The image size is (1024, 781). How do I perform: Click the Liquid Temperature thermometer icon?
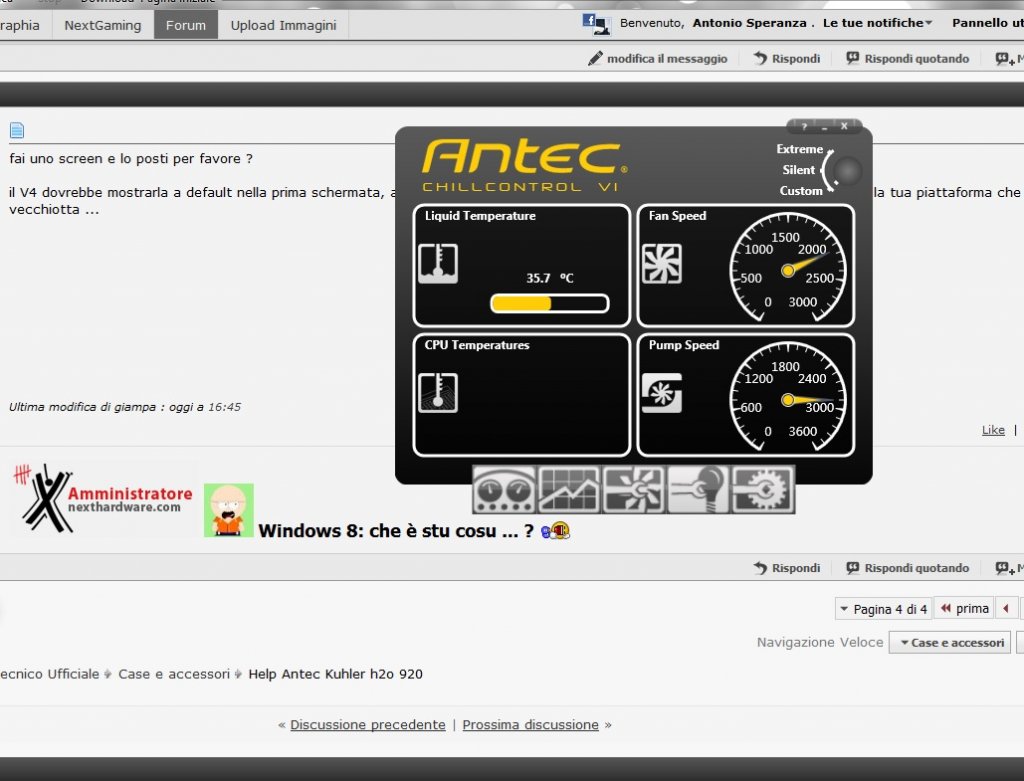point(438,264)
